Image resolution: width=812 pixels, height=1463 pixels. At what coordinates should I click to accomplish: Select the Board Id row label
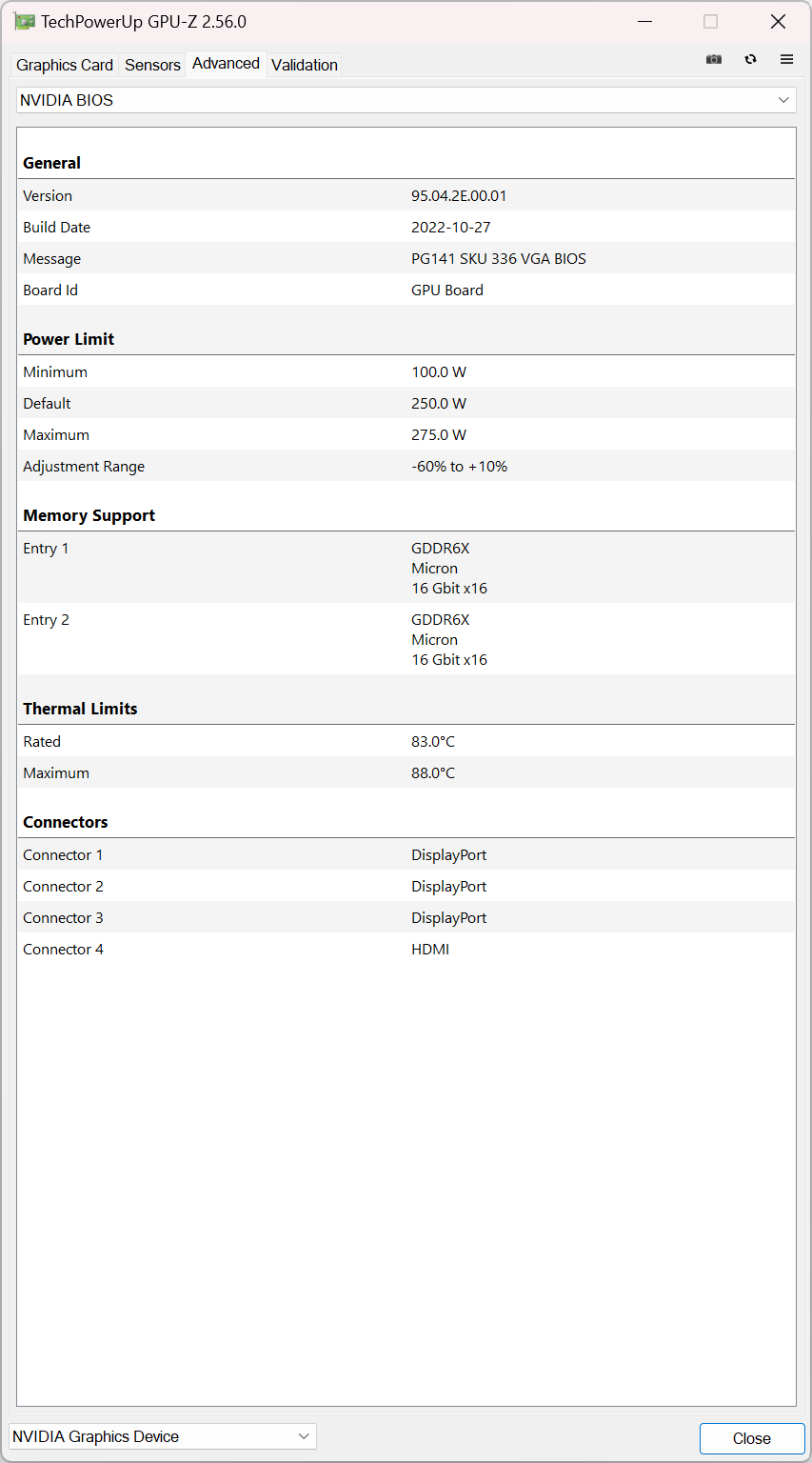(50, 291)
